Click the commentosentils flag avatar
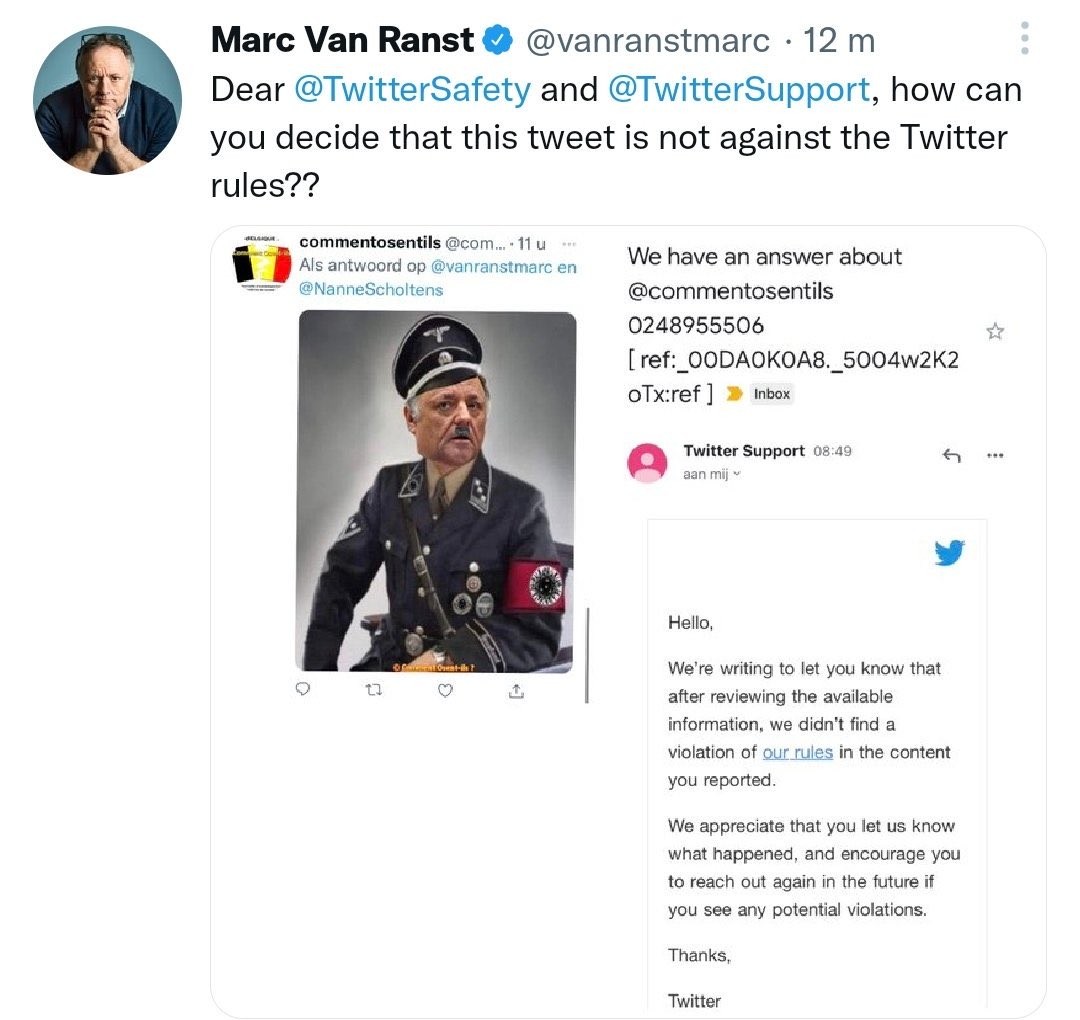1080x1020 pixels. tap(260, 264)
